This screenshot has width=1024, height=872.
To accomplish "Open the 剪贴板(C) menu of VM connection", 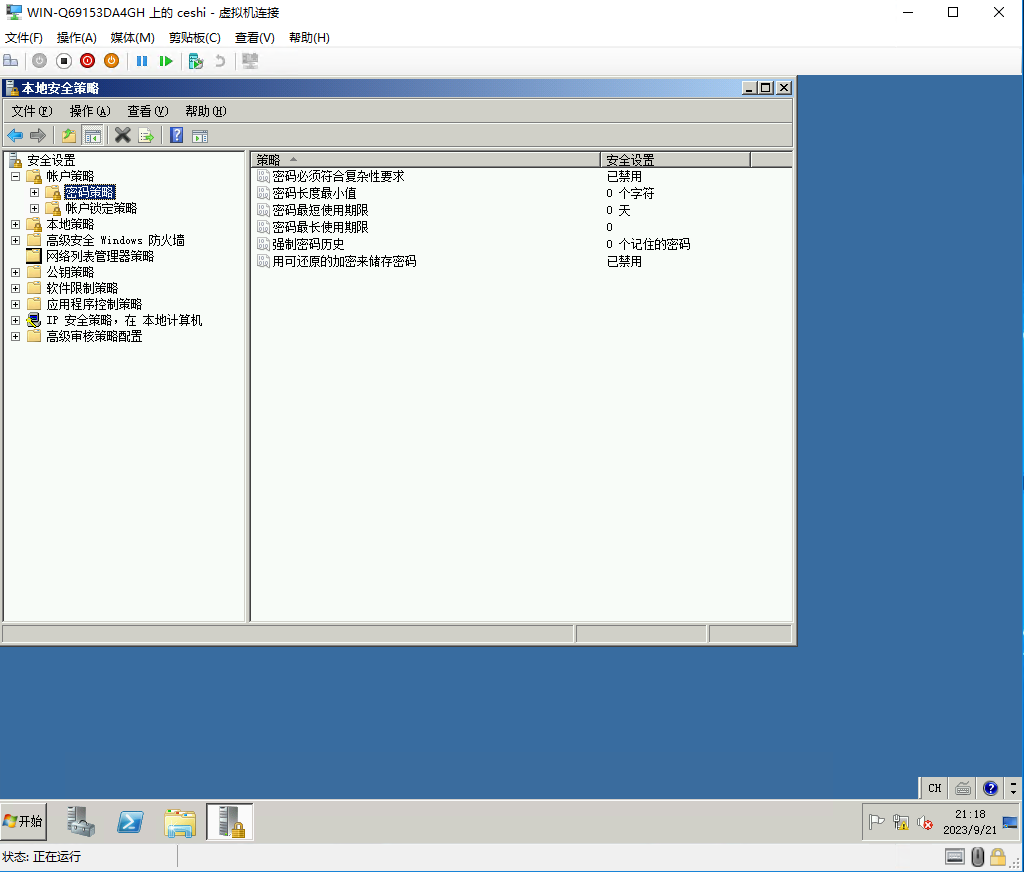I will click(x=194, y=37).
